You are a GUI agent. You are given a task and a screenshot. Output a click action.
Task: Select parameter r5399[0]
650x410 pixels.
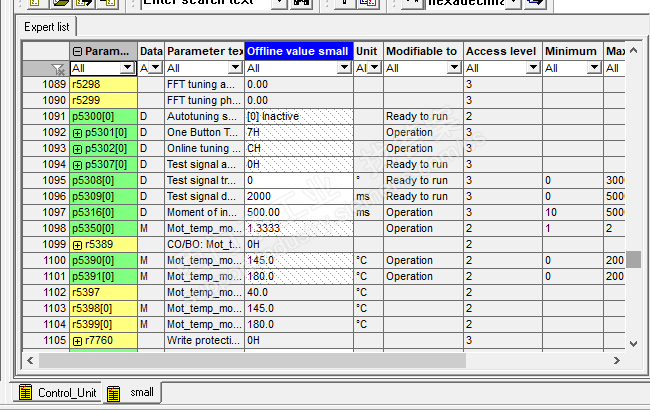[x=103, y=325]
